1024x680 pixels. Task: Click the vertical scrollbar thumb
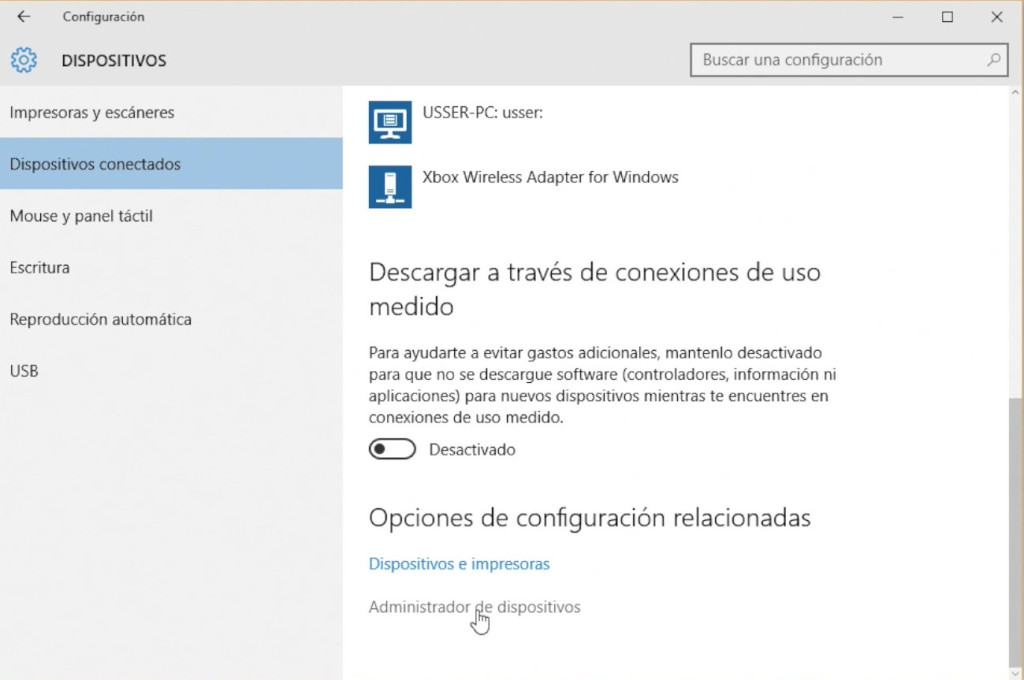1016,530
